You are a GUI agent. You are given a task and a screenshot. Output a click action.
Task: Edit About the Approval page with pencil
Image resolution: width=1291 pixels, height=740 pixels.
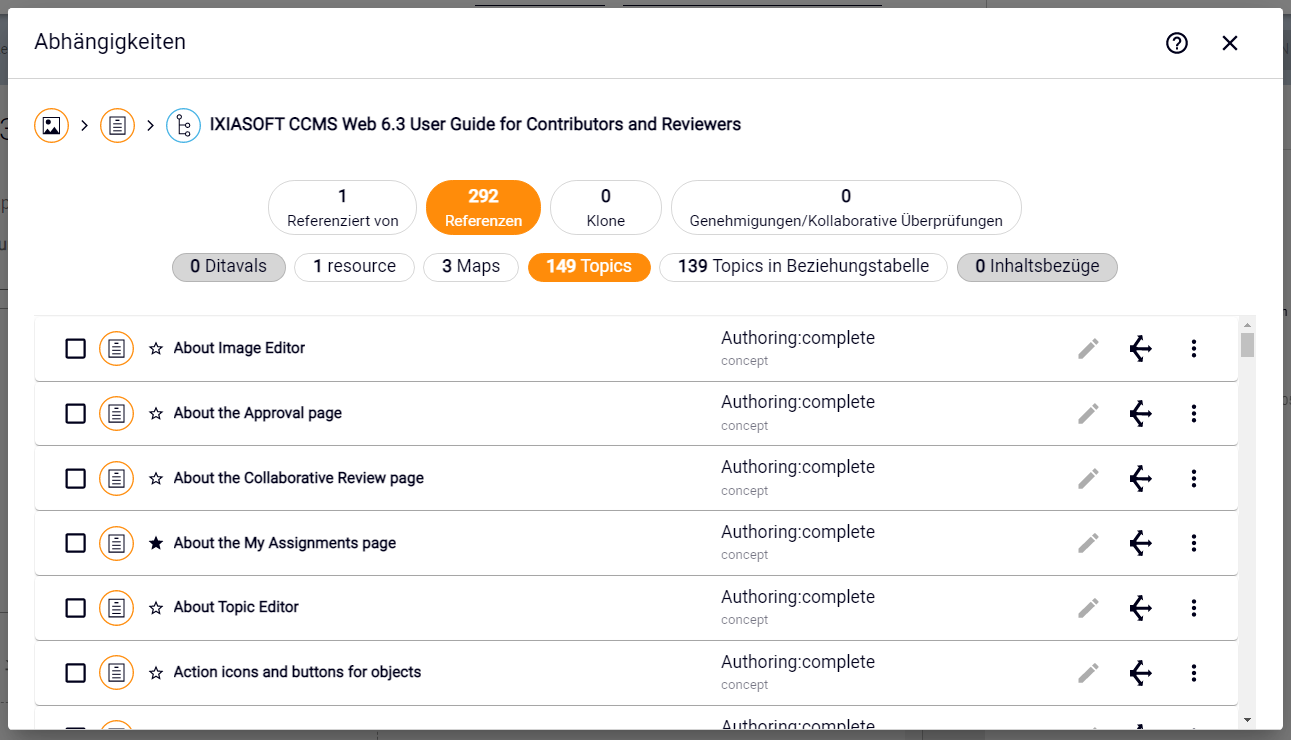(1088, 414)
